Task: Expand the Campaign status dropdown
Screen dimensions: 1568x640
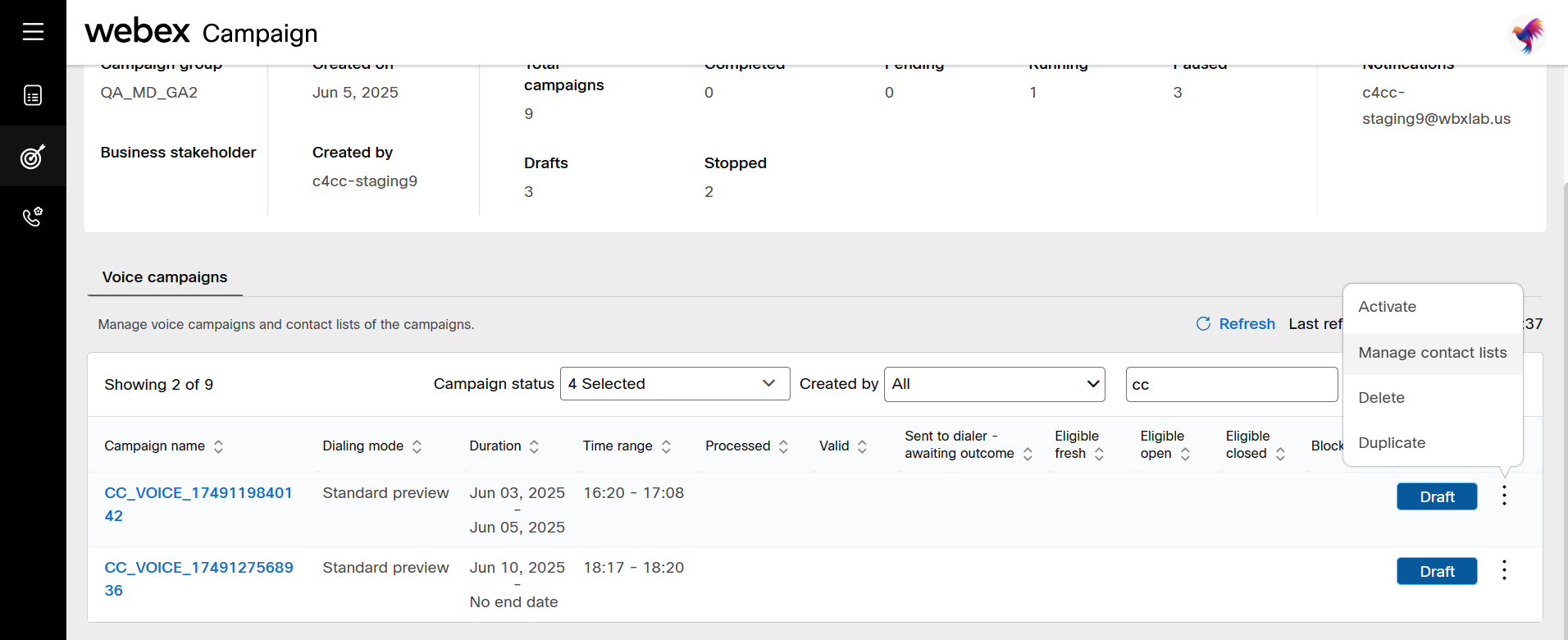Action: [675, 384]
